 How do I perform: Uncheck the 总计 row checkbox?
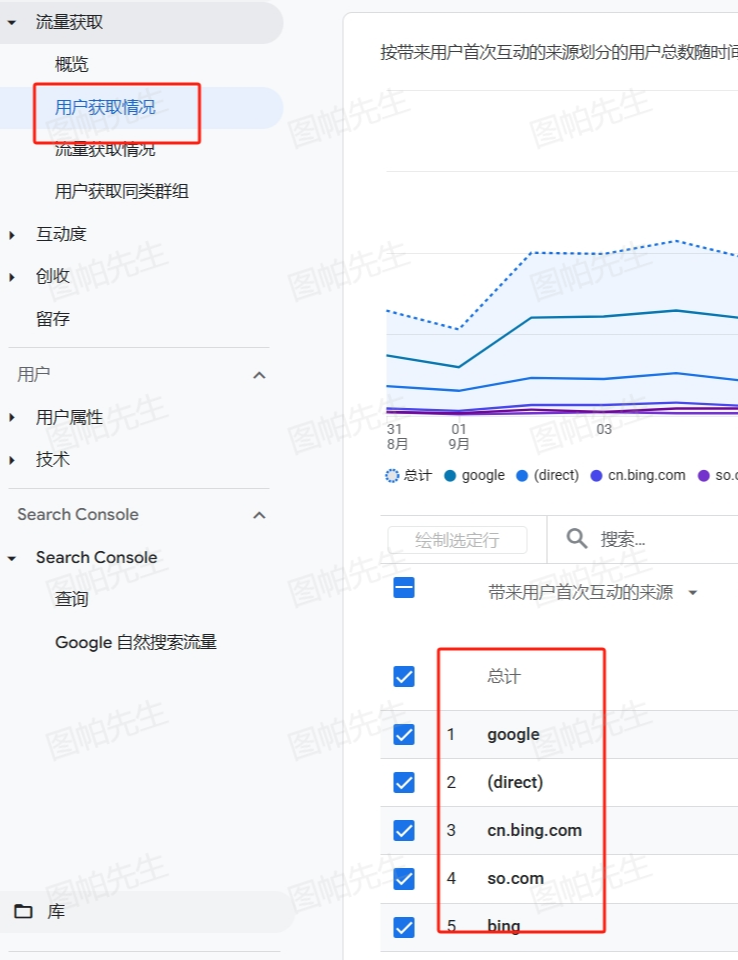point(404,677)
